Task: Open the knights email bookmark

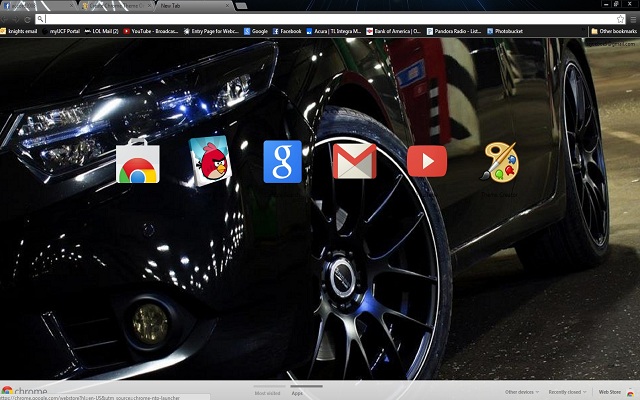Action: 19,31
